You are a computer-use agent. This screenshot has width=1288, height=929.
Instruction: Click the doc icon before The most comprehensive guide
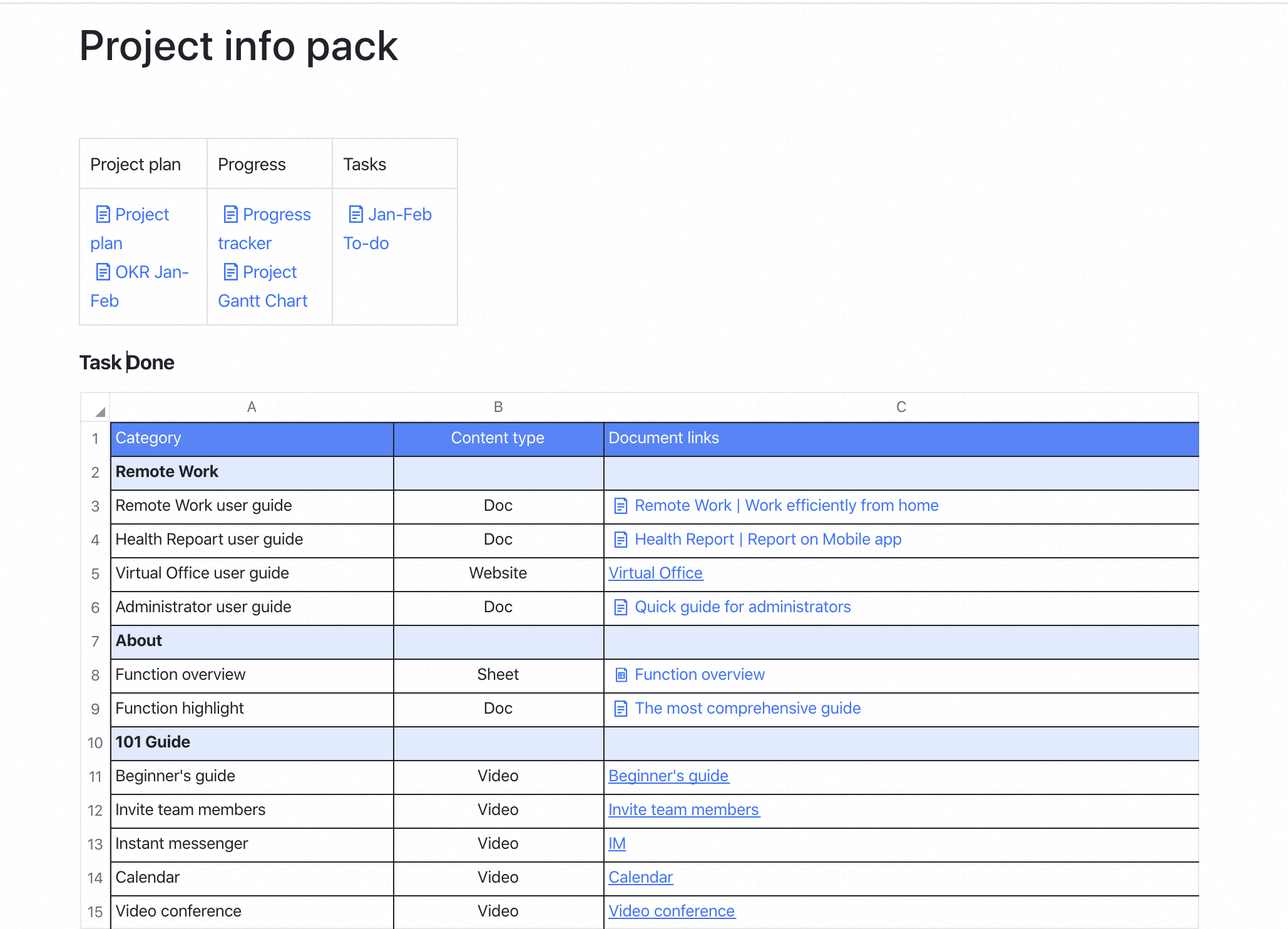tap(620, 708)
